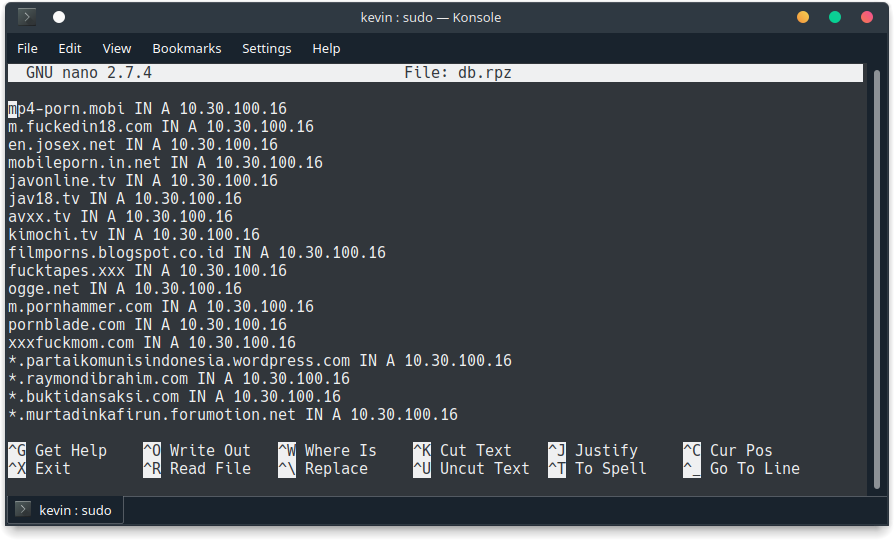Click the '^W Where Is' shortcut
Viewport: 894px width, 540px height.
coord(327,450)
